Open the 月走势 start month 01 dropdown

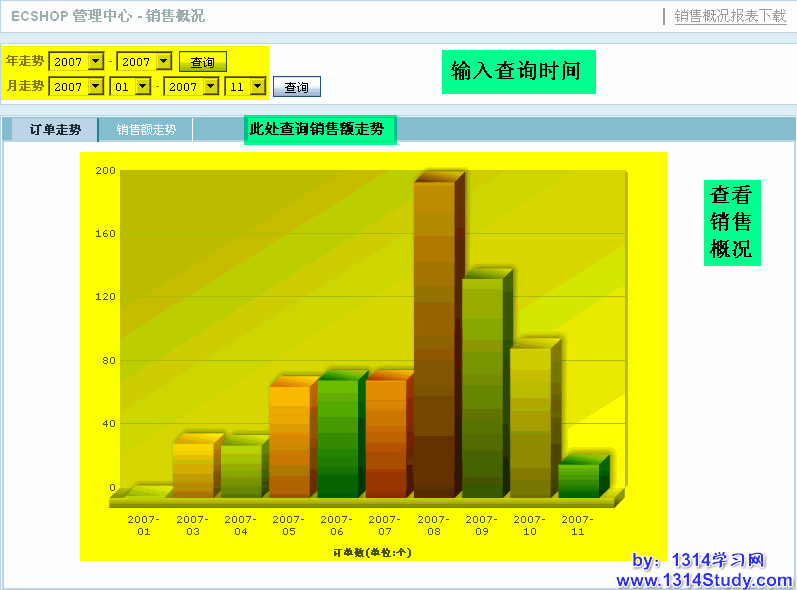click(x=131, y=87)
